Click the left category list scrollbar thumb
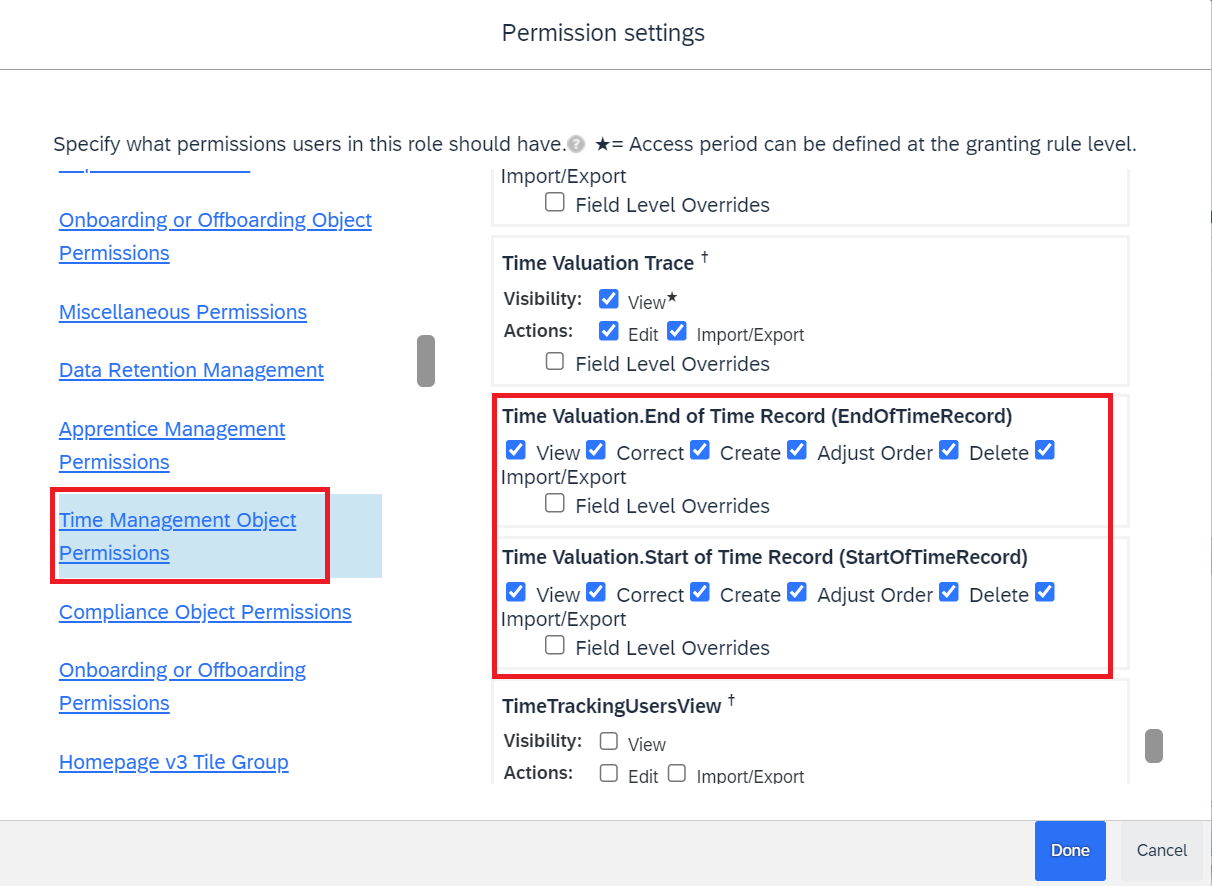Image resolution: width=1212 pixels, height=886 pixels. click(426, 361)
